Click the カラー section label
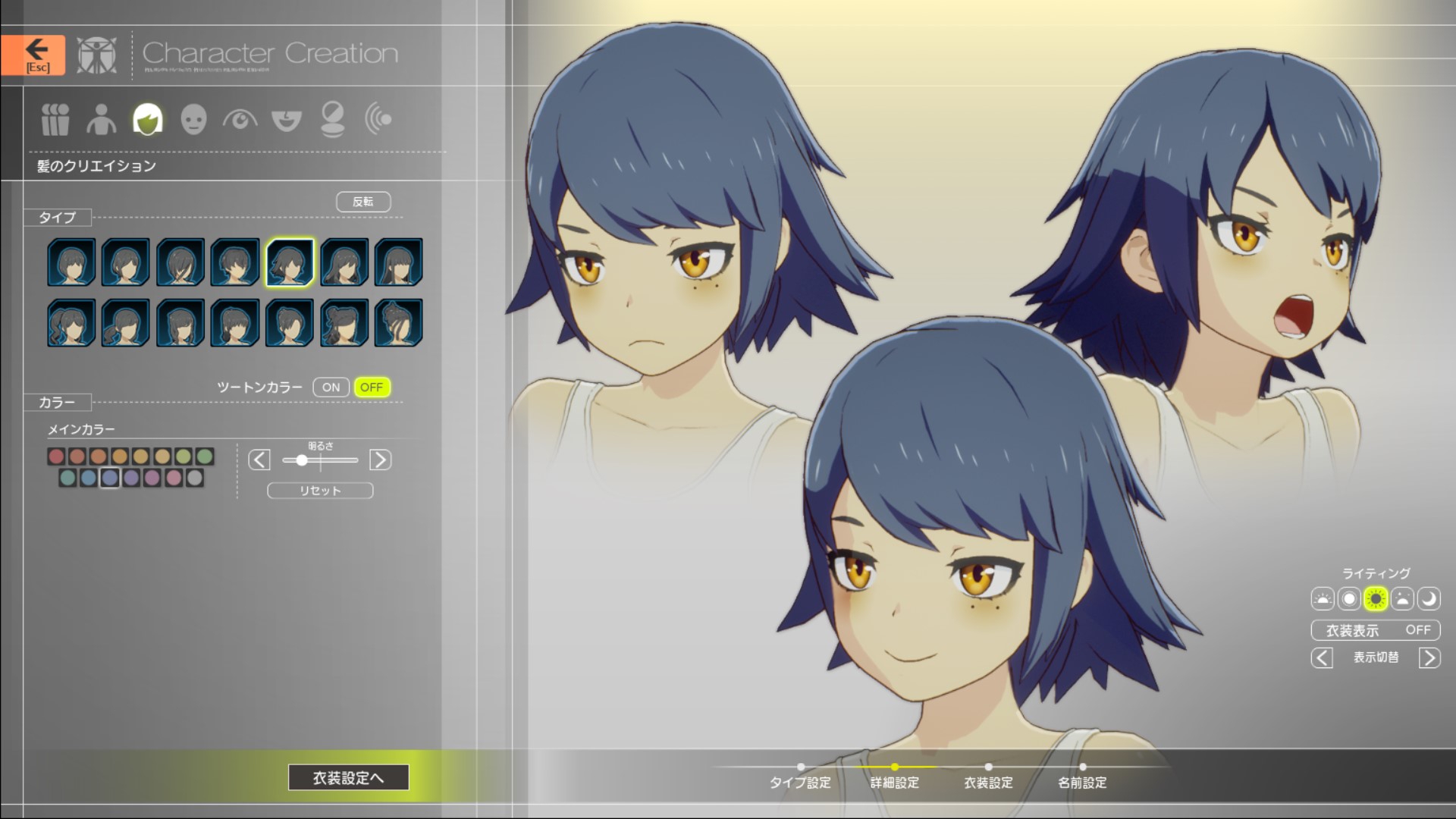Screen dimensions: 1456x819 pos(57,403)
